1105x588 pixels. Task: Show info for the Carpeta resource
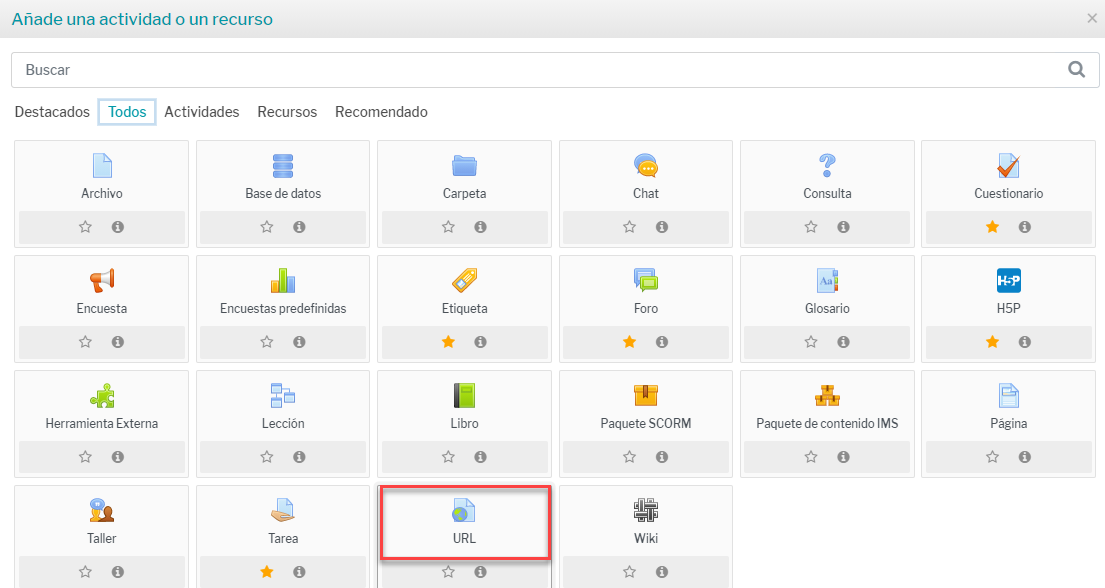[x=480, y=227]
